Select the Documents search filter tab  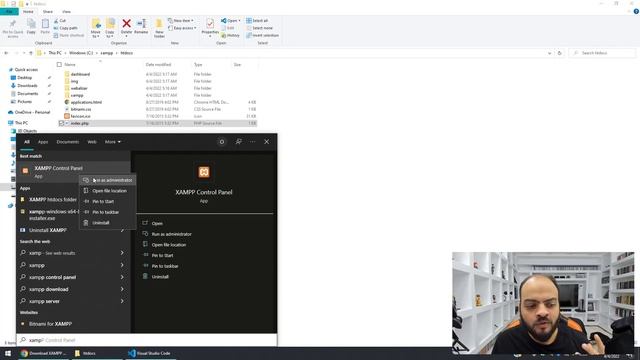point(67,142)
